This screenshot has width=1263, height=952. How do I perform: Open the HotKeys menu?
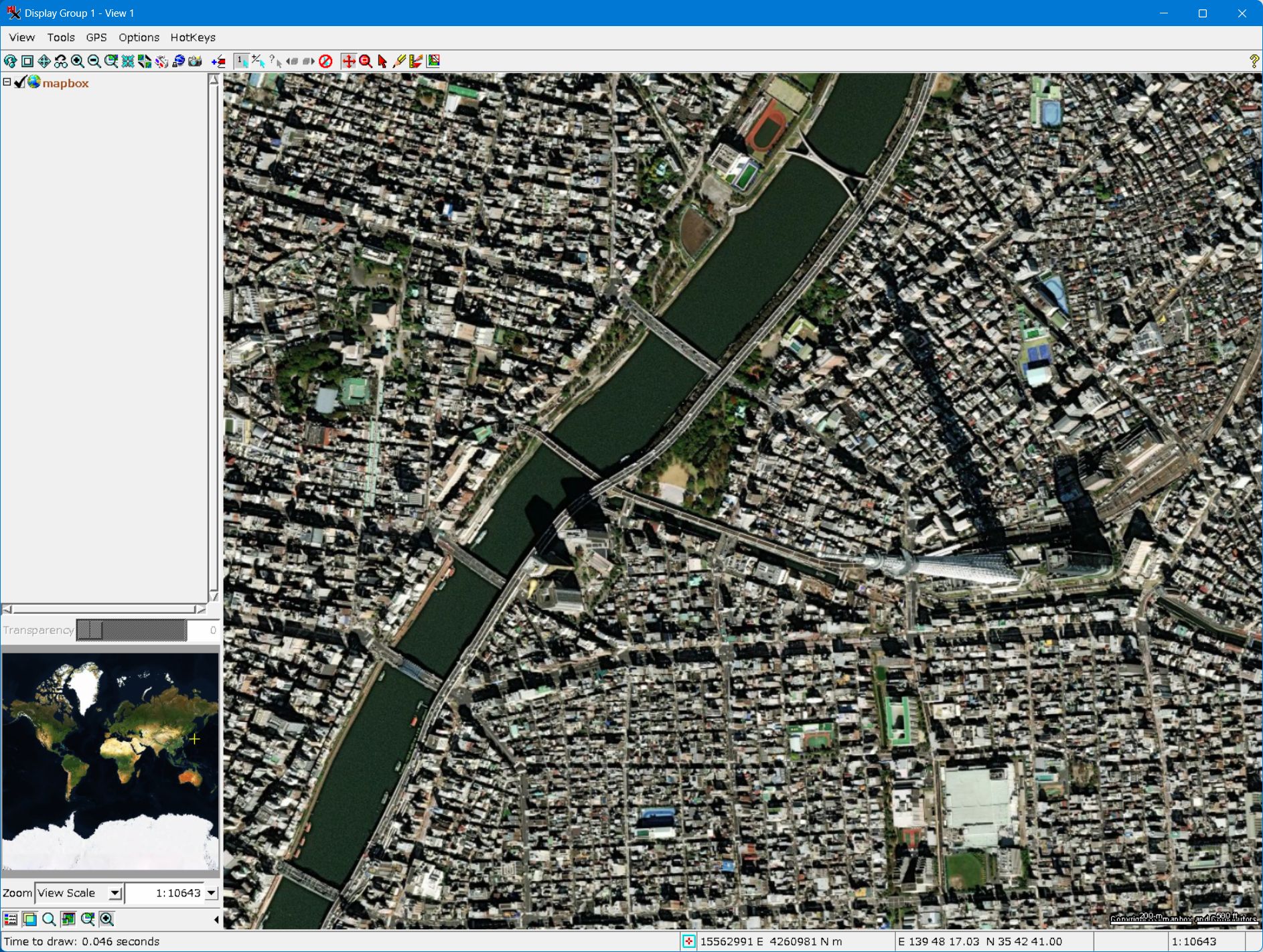click(x=193, y=37)
